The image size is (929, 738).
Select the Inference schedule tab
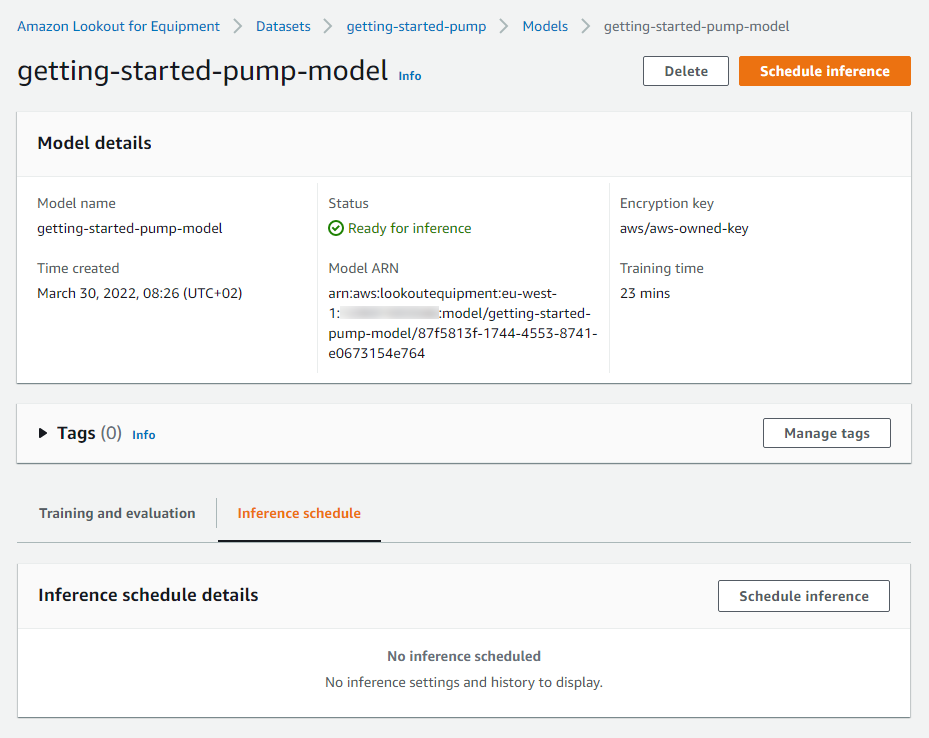click(299, 513)
